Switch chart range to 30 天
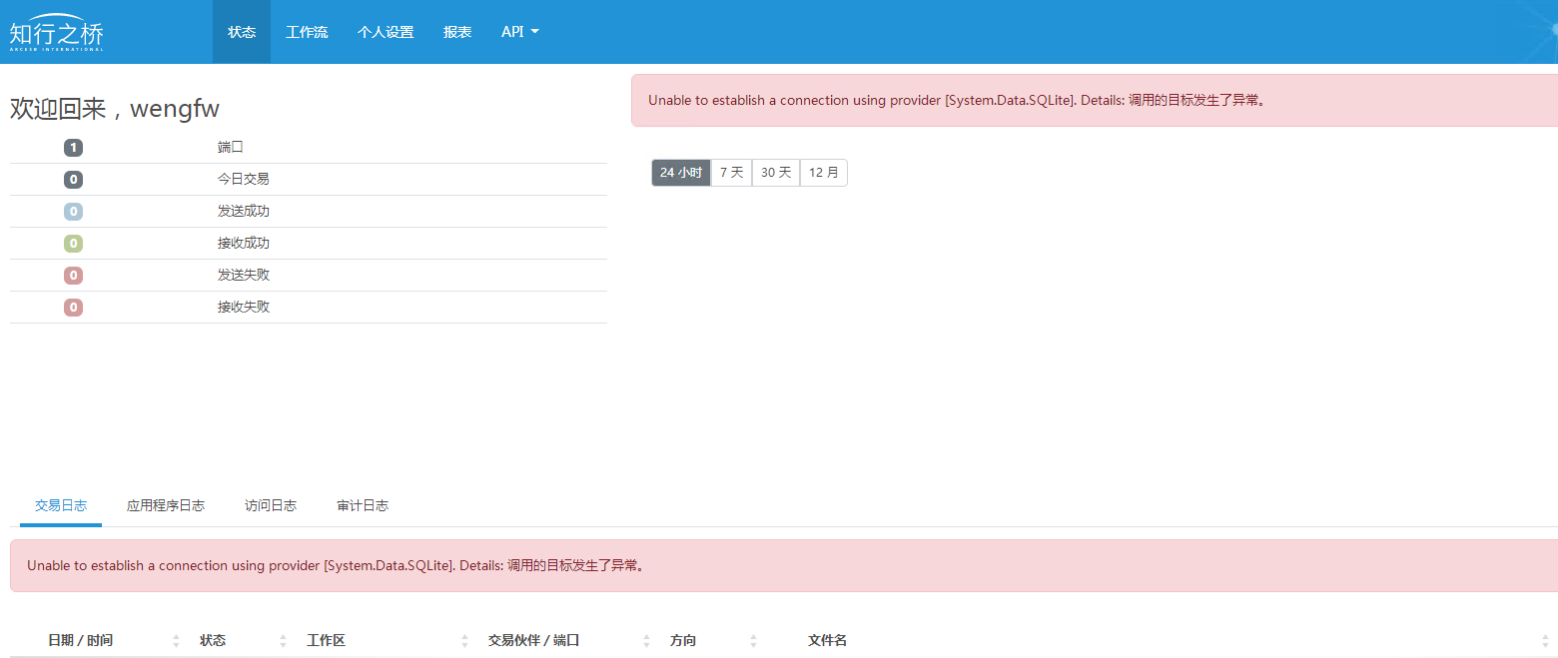Image resolution: width=1558 pixels, height=658 pixels. [x=776, y=172]
